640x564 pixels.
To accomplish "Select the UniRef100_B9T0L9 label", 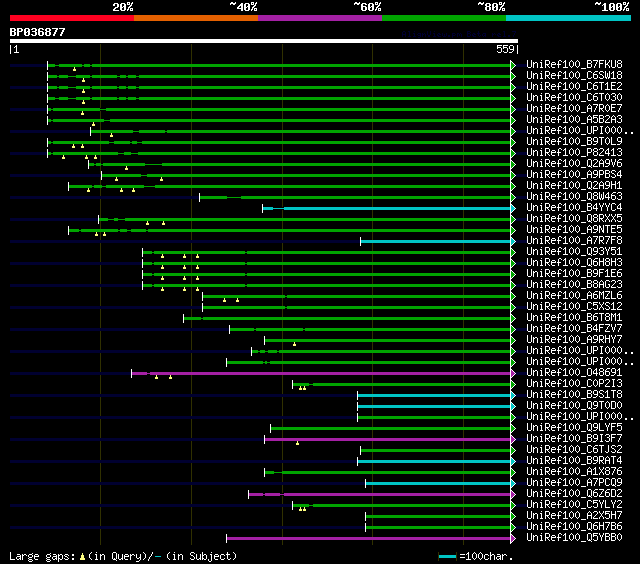I will (574, 142).
